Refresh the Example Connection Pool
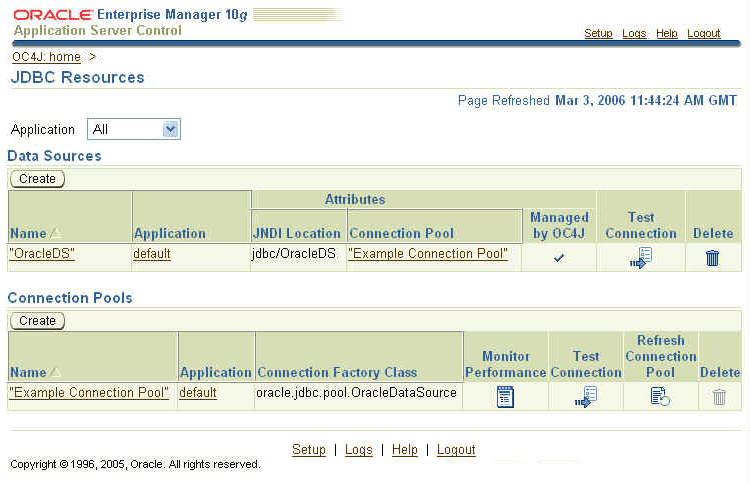The height and width of the screenshot is (483, 750). tap(660, 396)
